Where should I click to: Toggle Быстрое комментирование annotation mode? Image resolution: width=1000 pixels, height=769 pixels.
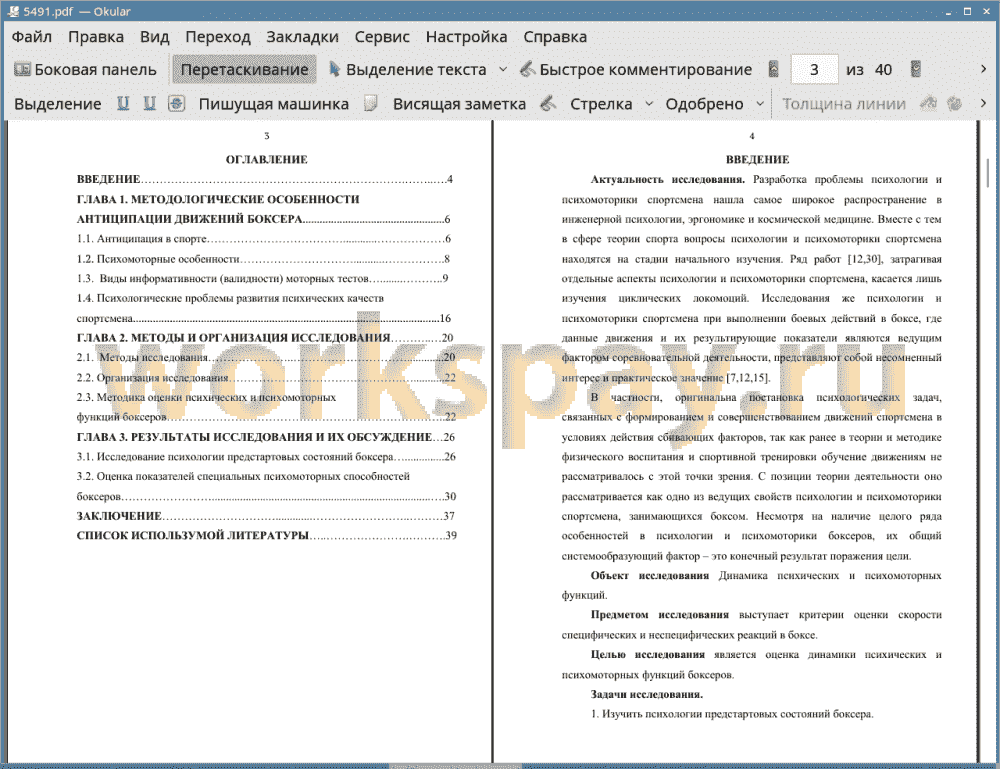click(x=636, y=70)
